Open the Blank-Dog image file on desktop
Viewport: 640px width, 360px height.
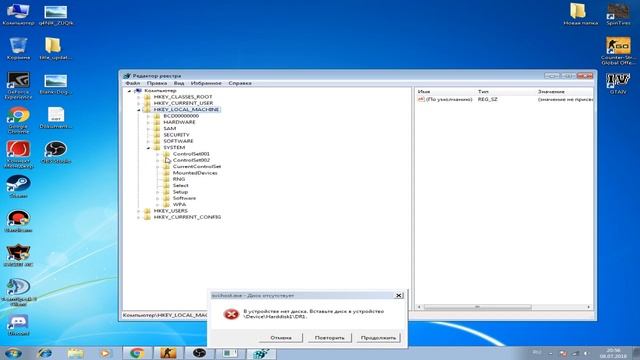point(56,84)
